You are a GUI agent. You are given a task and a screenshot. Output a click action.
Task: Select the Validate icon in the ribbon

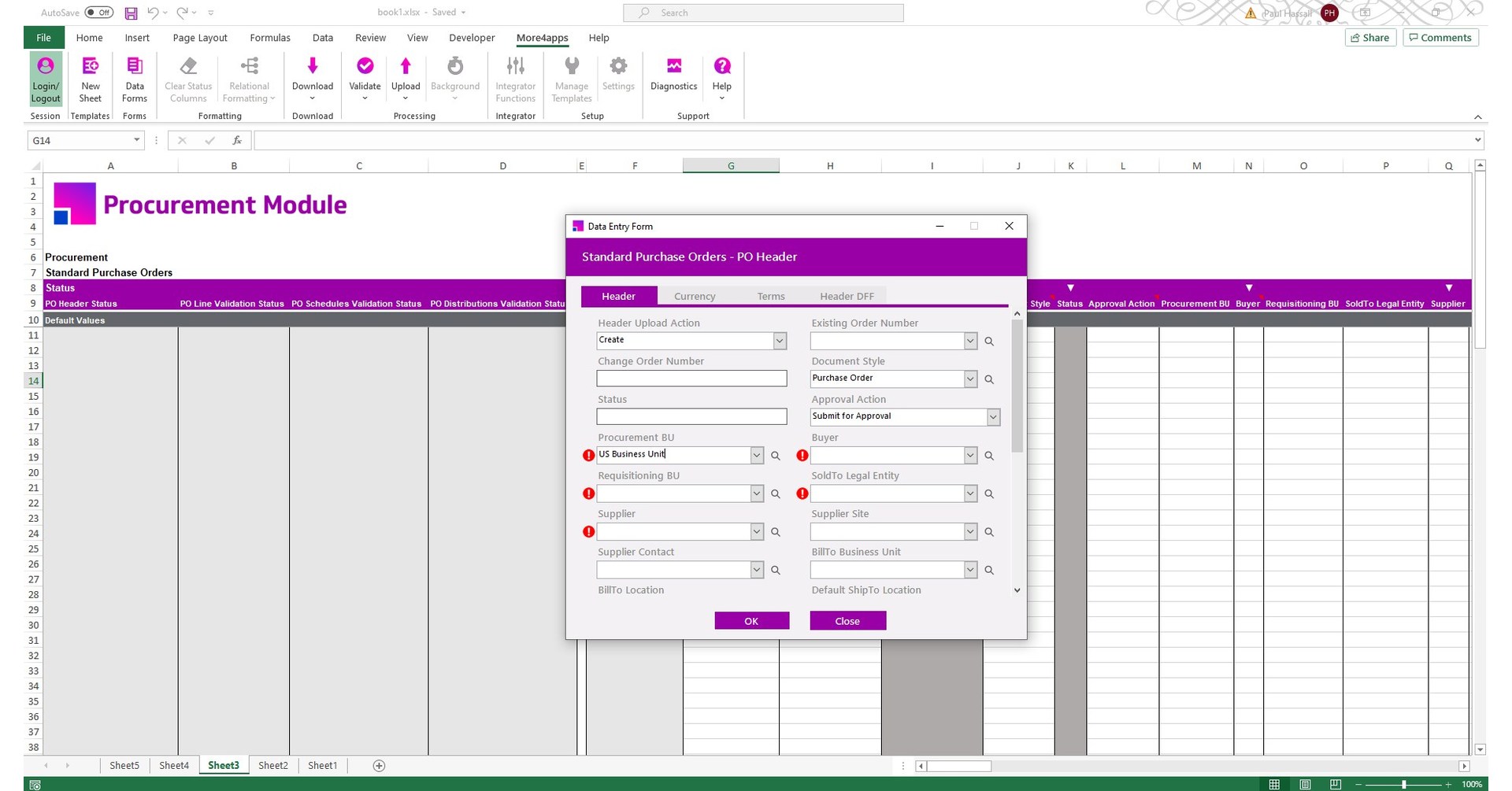tap(365, 76)
